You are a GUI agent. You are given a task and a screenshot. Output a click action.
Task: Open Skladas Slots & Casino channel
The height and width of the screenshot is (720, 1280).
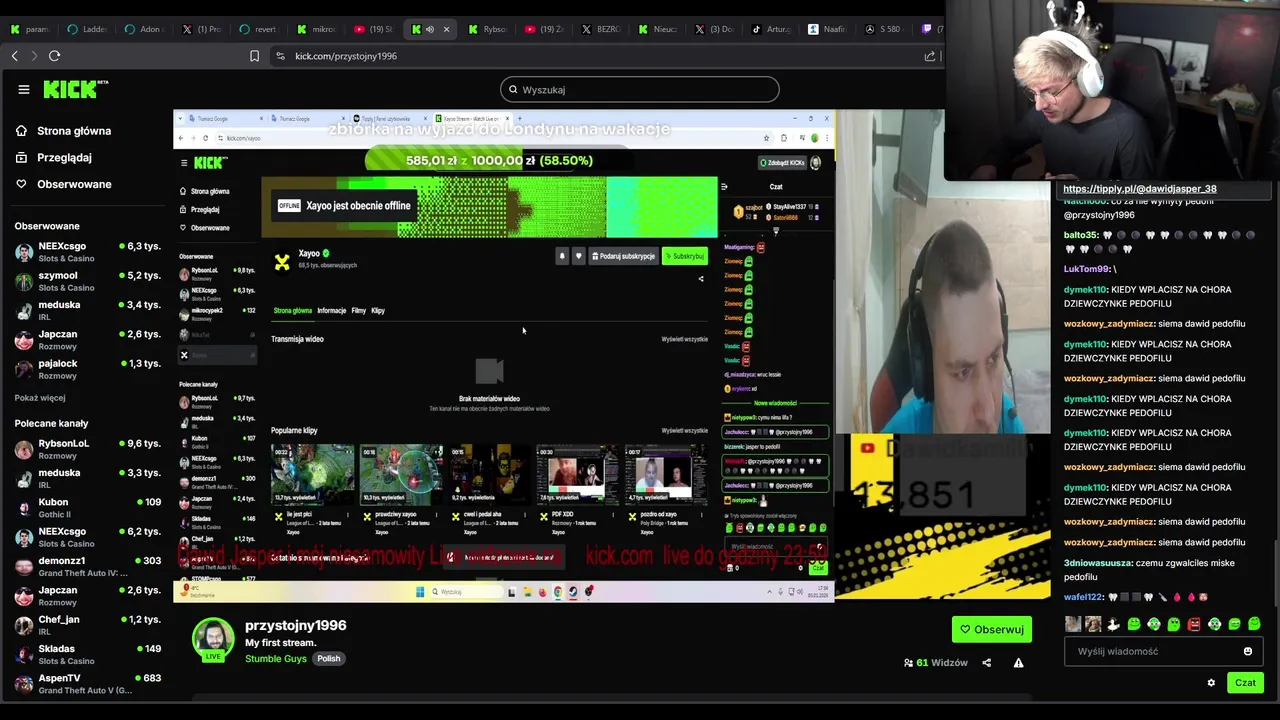(87, 654)
